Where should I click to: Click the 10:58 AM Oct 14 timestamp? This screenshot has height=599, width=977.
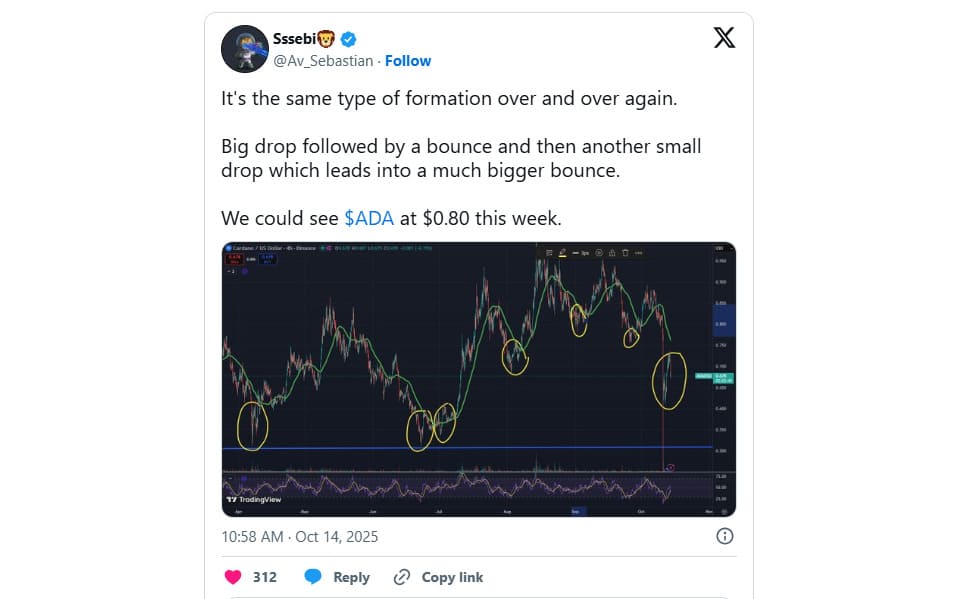point(299,536)
